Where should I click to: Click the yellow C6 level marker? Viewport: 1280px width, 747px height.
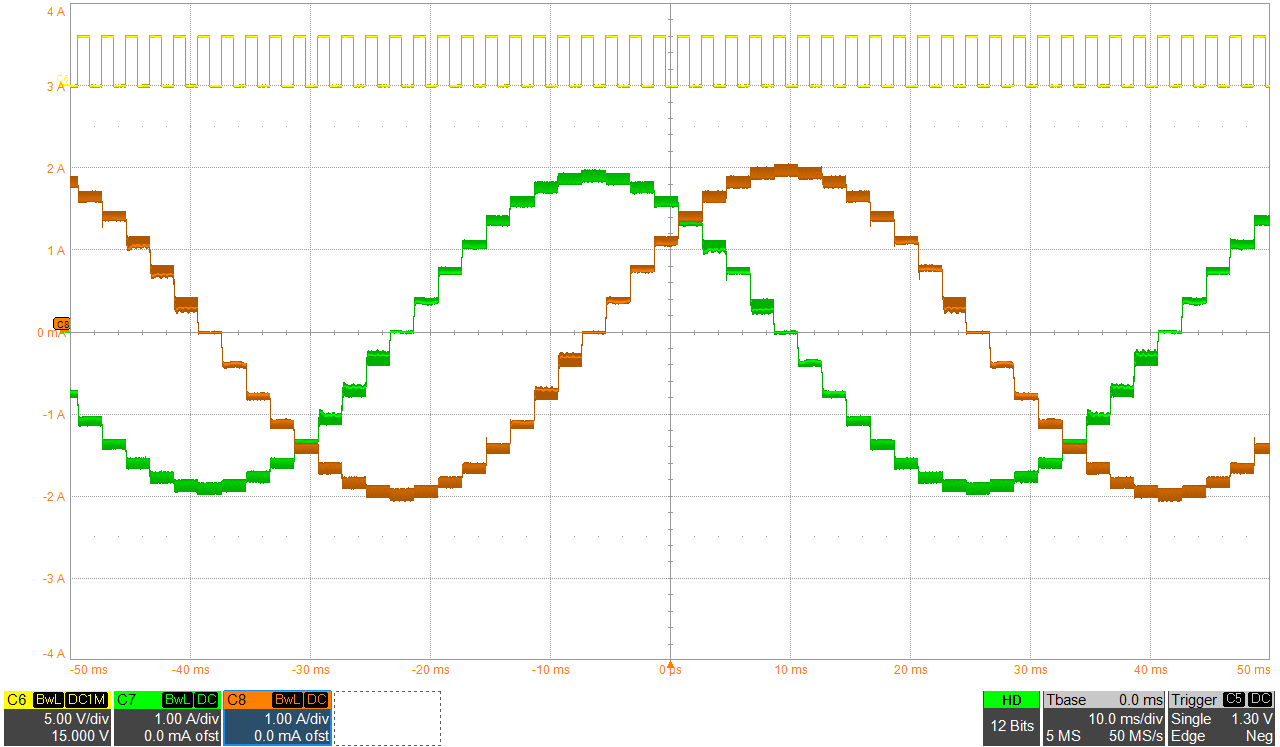click(x=63, y=81)
